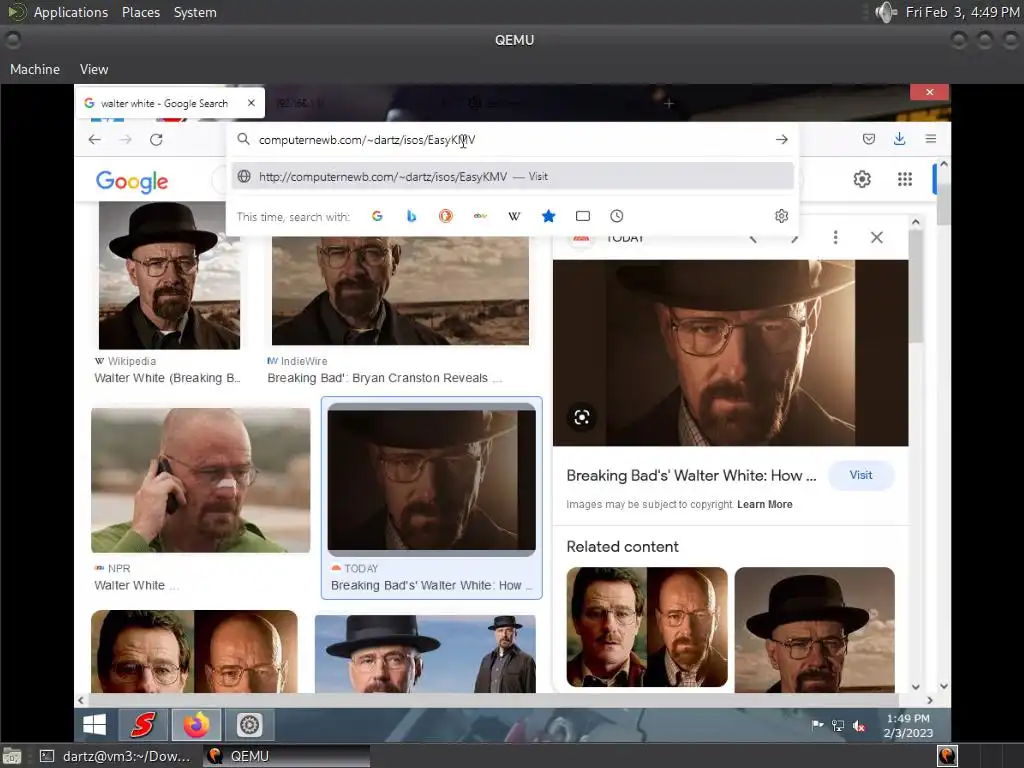Click the scroll down arrow of preview panel
The width and height of the screenshot is (1024, 768).
coord(916,687)
